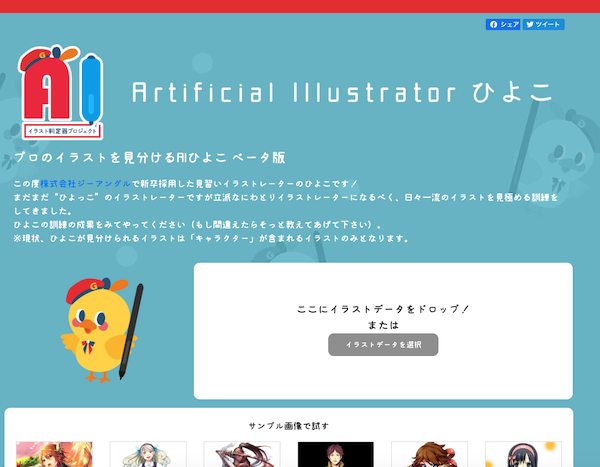Select the sample with brown-haired character
Image resolution: width=600 pixels, height=467 pixels.
[429, 454]
